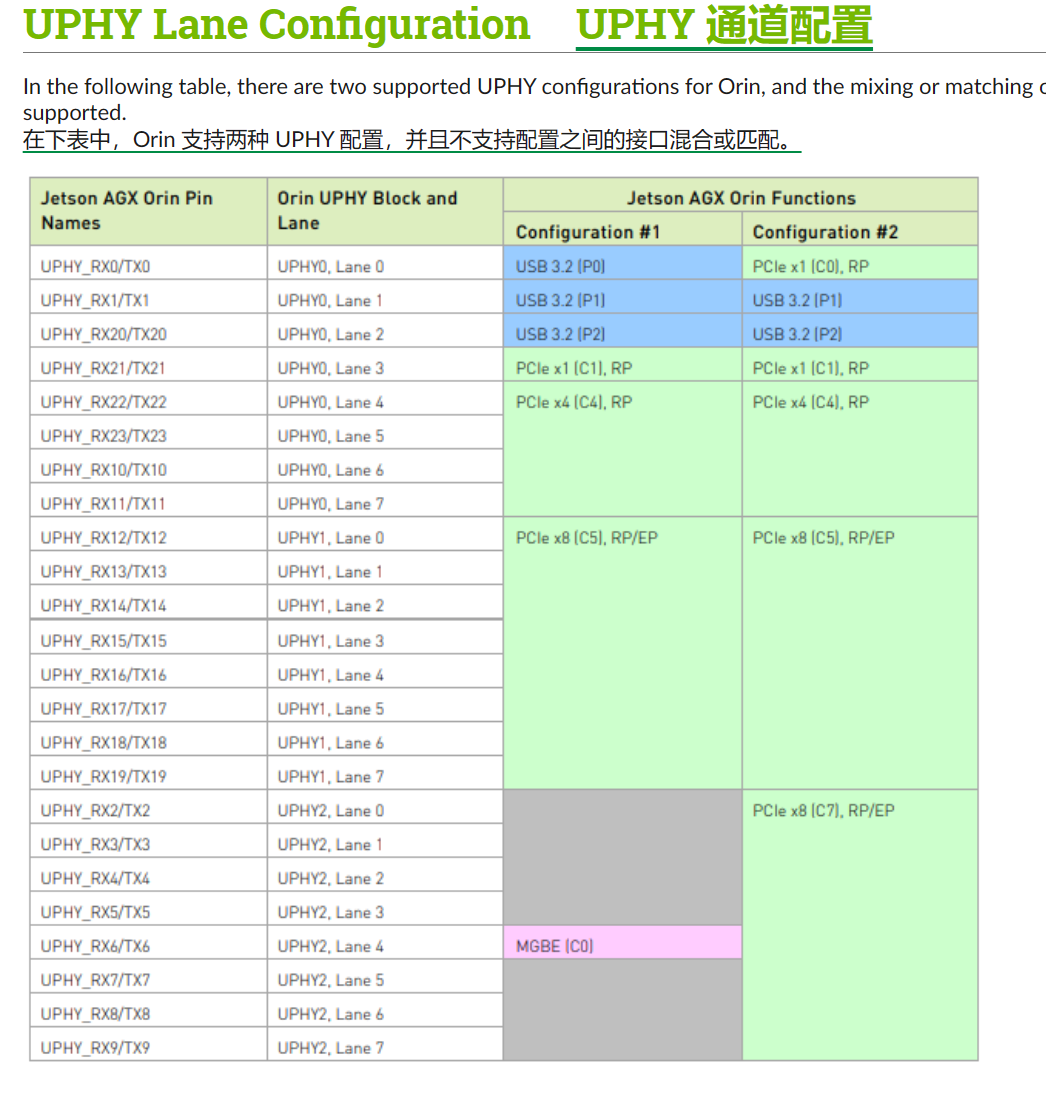
Task: Select the UPHY_RX1/TX1 cell
Action: tap(149, 297)
